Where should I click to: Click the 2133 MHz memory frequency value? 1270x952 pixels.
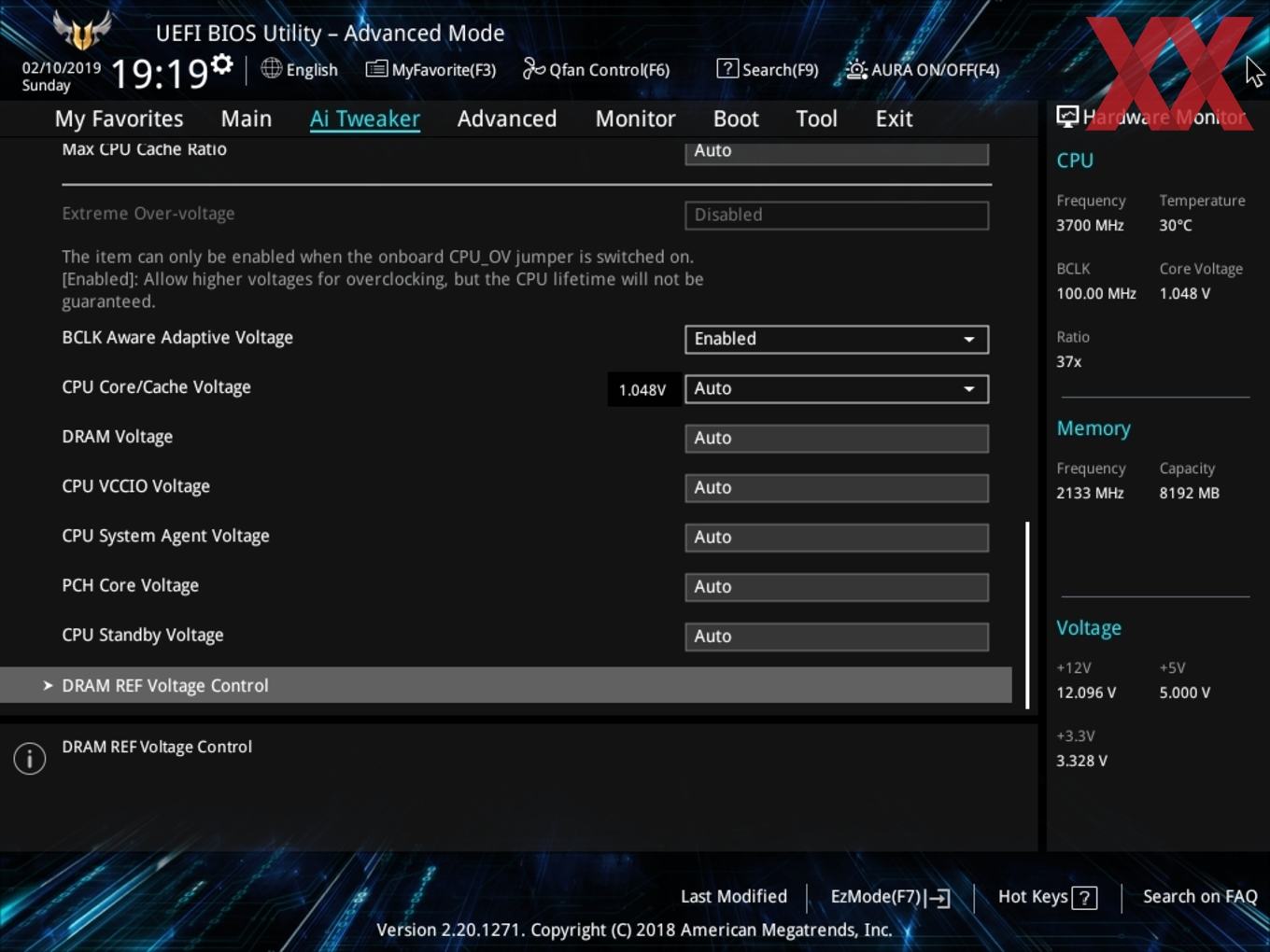[1090, 493]
